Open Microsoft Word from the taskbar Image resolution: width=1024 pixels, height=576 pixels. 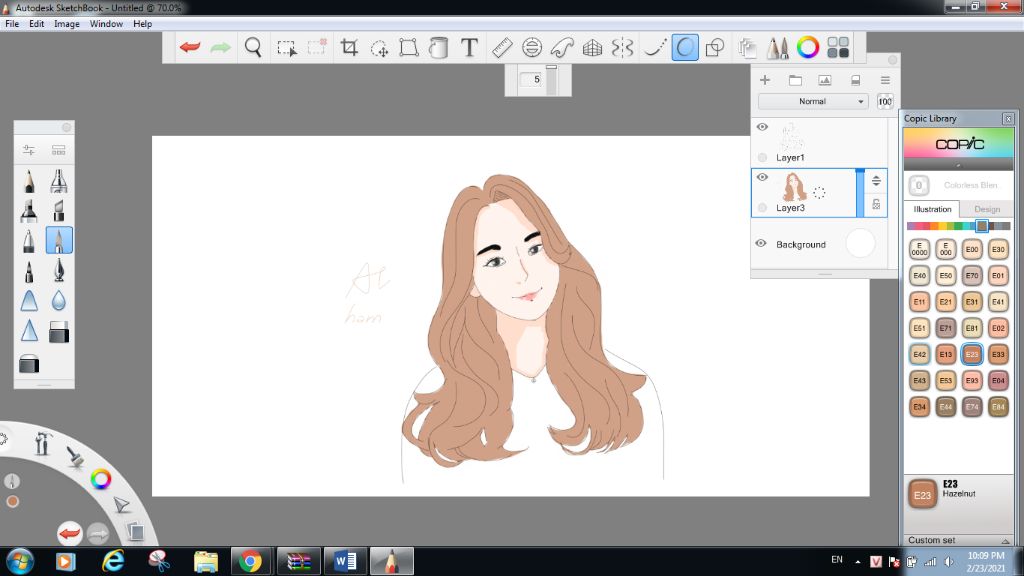pyautogui.click(x=345, y=561)
